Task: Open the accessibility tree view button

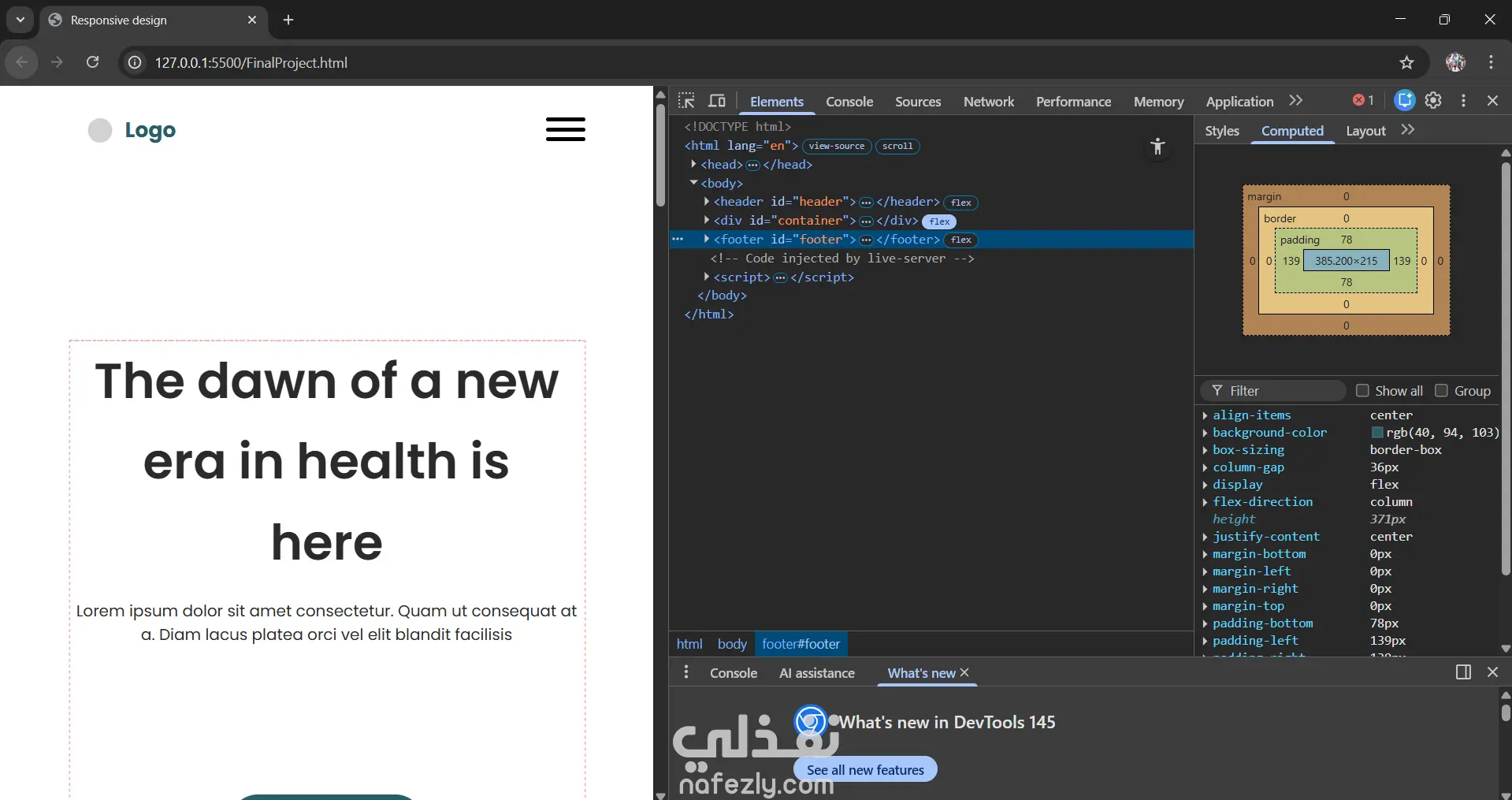Action: point(1157,146)
